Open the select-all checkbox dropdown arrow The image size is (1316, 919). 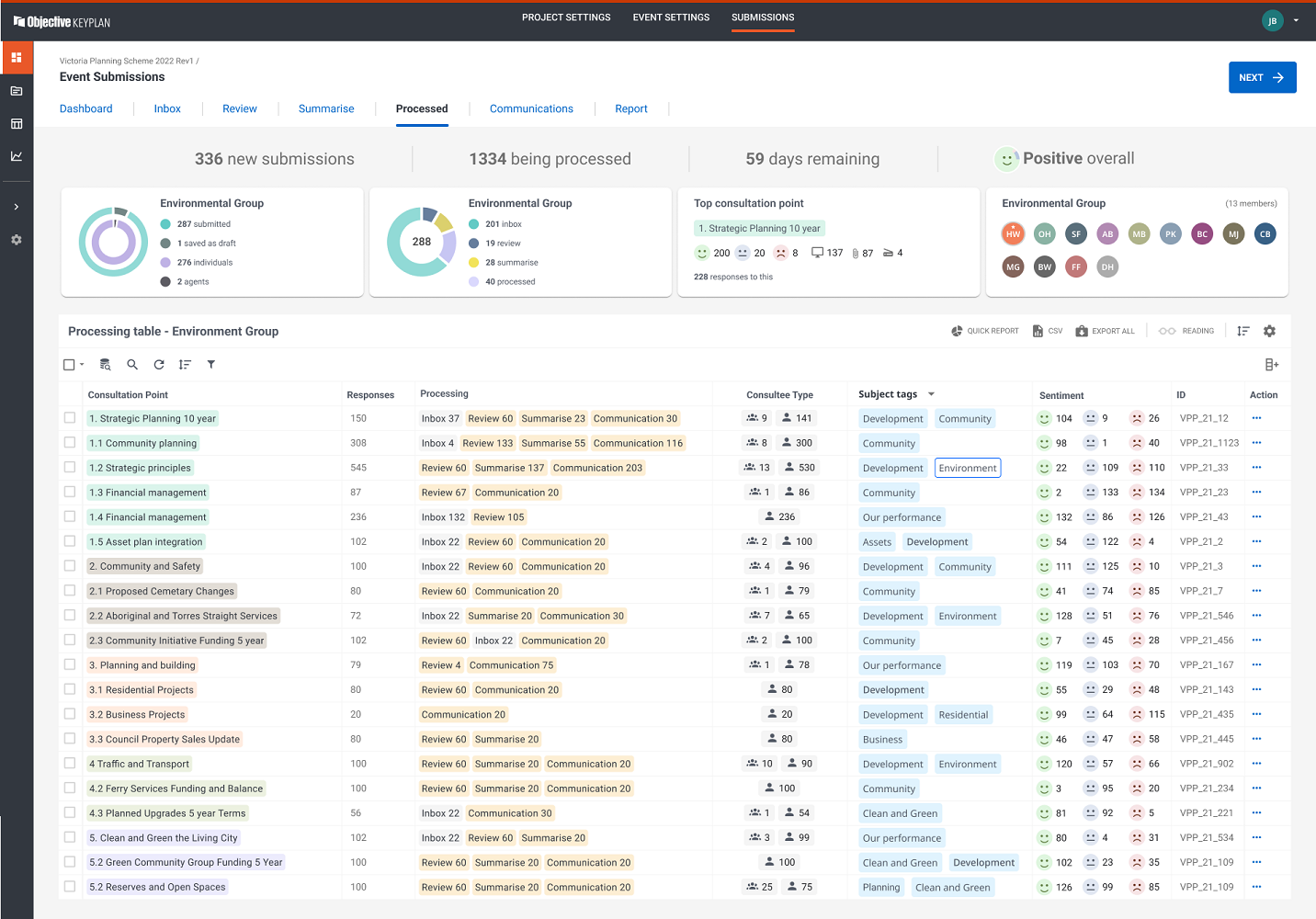pyautogui.click(x=82, y=365)
